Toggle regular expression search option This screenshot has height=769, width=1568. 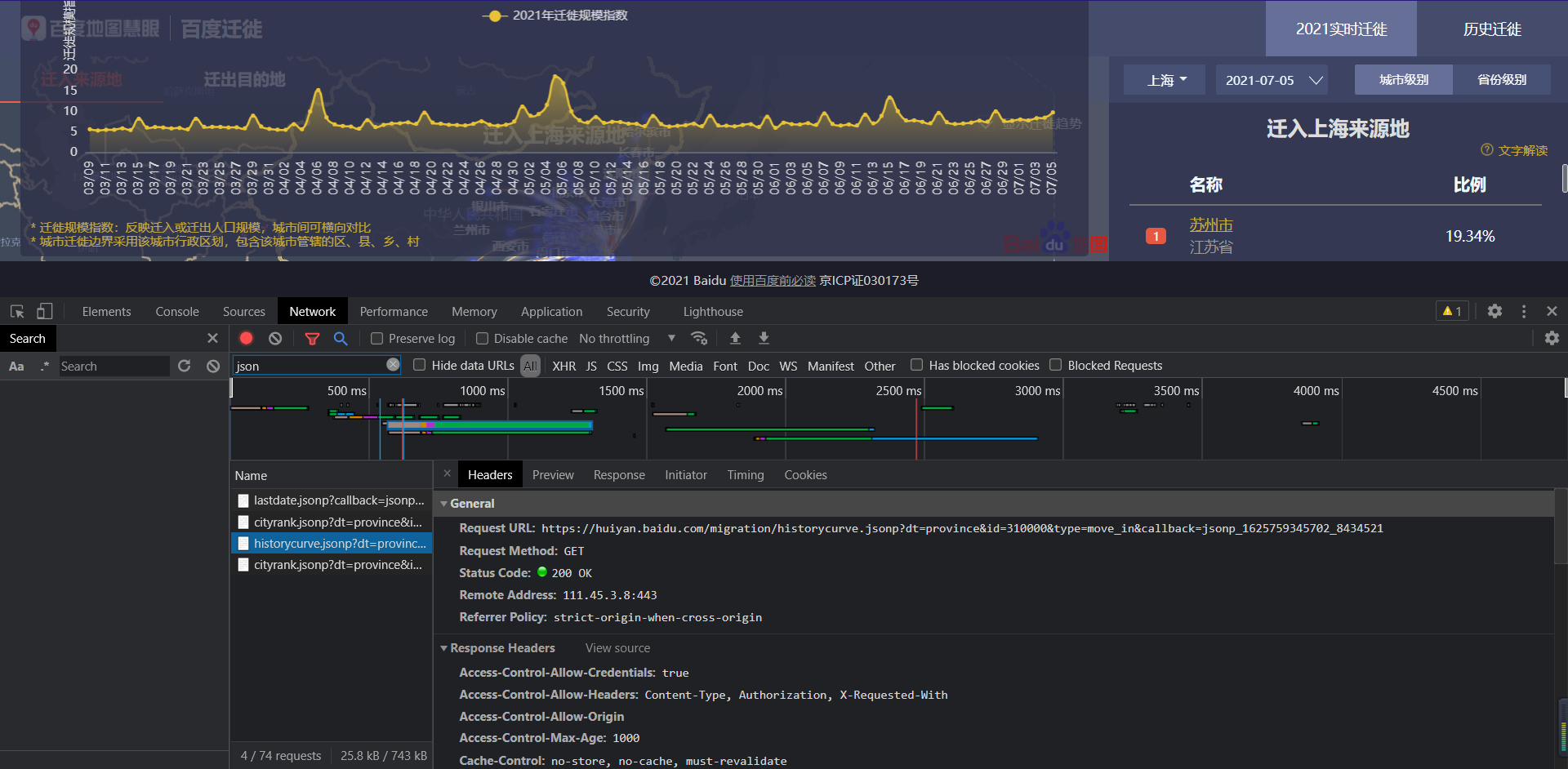click(44, 367)
